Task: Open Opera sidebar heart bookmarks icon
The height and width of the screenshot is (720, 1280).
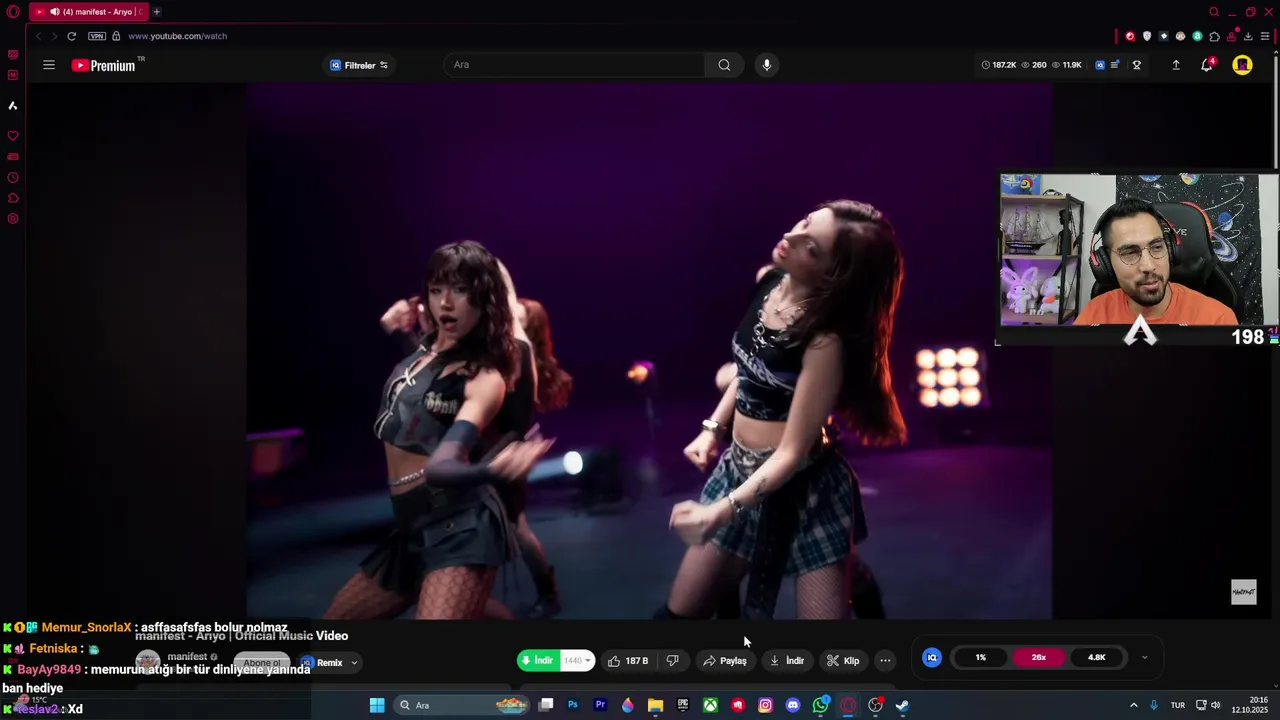Action: pyautogui.click(x=13, y=136)
